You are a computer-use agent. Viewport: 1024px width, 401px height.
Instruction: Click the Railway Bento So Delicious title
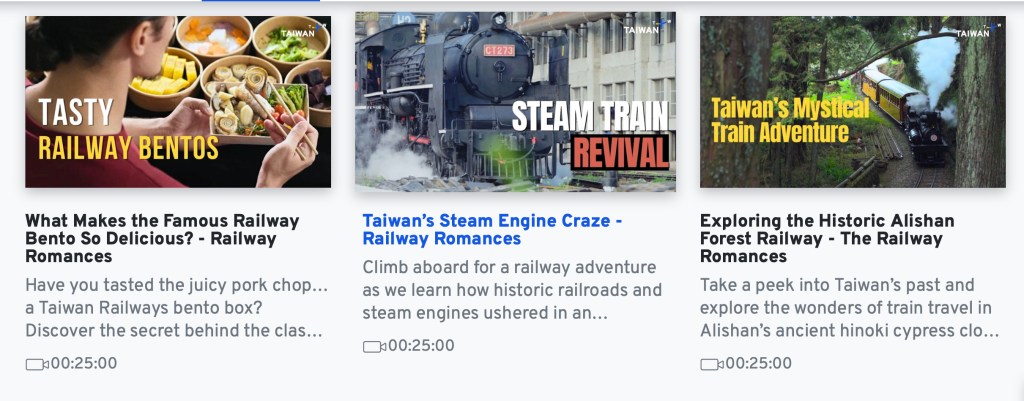click(162, 238)
